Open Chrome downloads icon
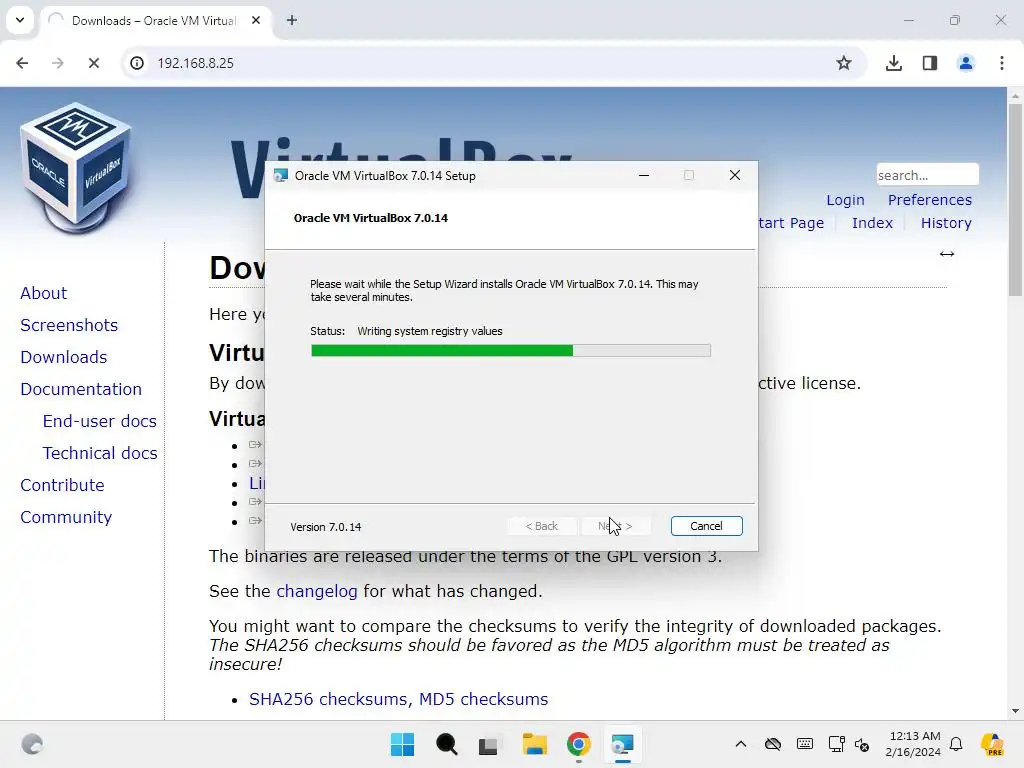 pyautogui.click(x=894, y=63)
